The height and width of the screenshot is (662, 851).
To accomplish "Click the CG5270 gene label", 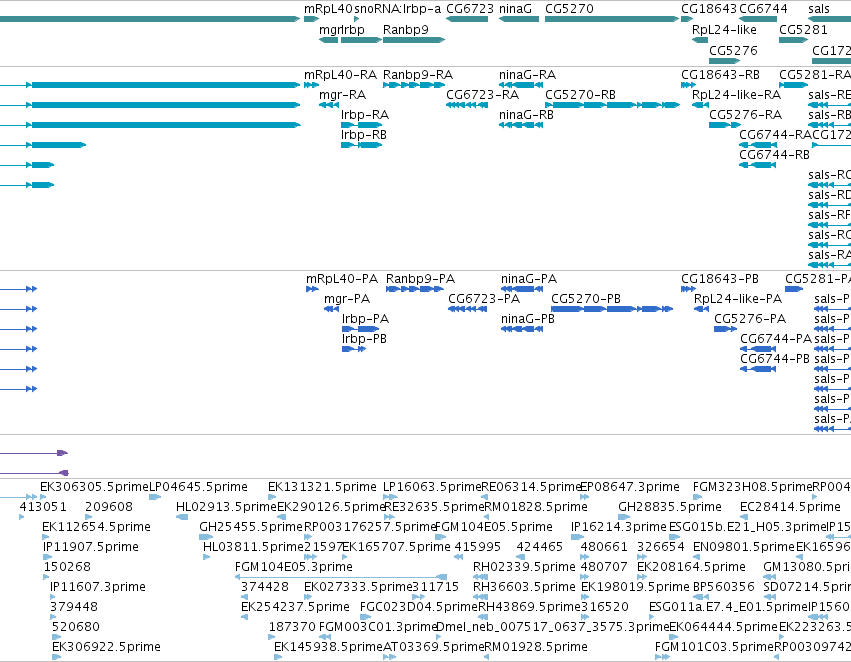I will click(x=569, y=9).
